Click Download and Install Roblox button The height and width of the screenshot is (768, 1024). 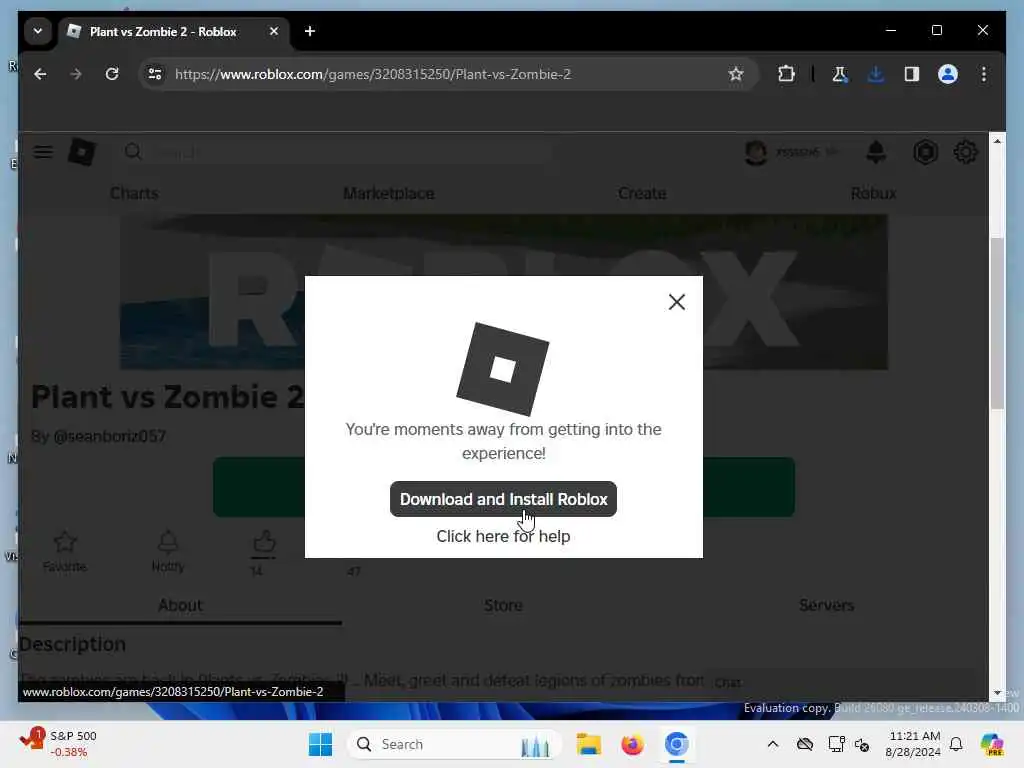pyautogui.click(x=503, y=499)
